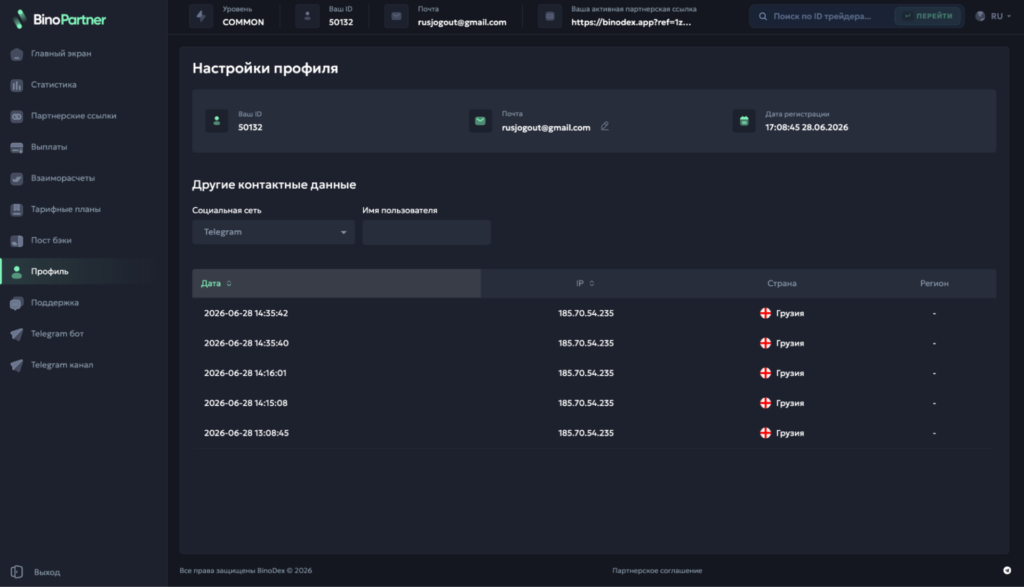1024x587 pixels.
Task: Click the Telegram бот paper plane icon
Action: coord(17,334)
